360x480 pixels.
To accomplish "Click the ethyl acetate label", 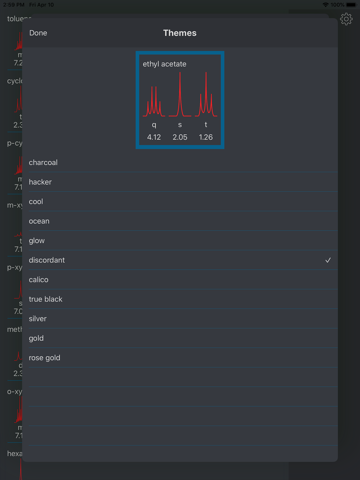I will [x=164, y=64].
